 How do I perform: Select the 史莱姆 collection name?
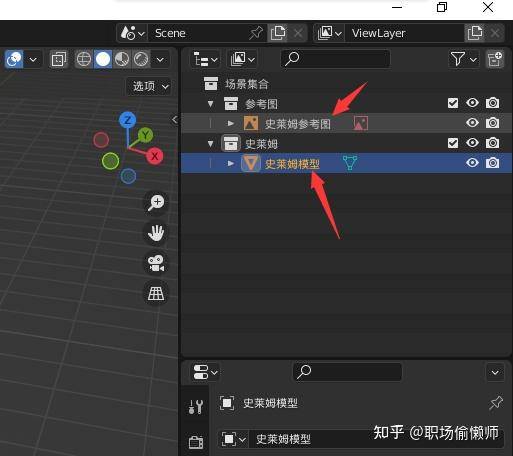tap(261, 144)
